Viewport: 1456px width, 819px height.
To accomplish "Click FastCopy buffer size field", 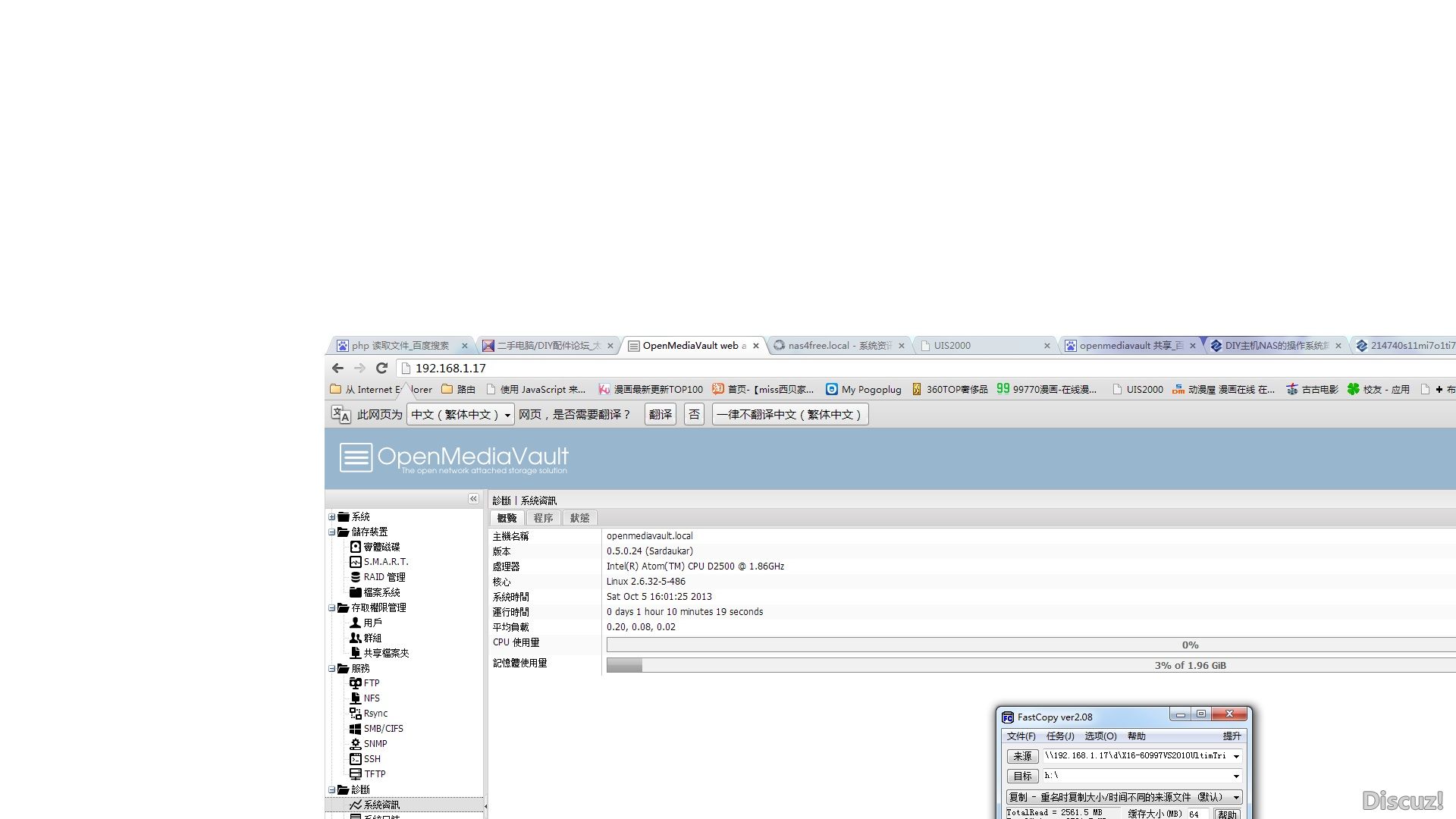I will tap(1197, 814).
